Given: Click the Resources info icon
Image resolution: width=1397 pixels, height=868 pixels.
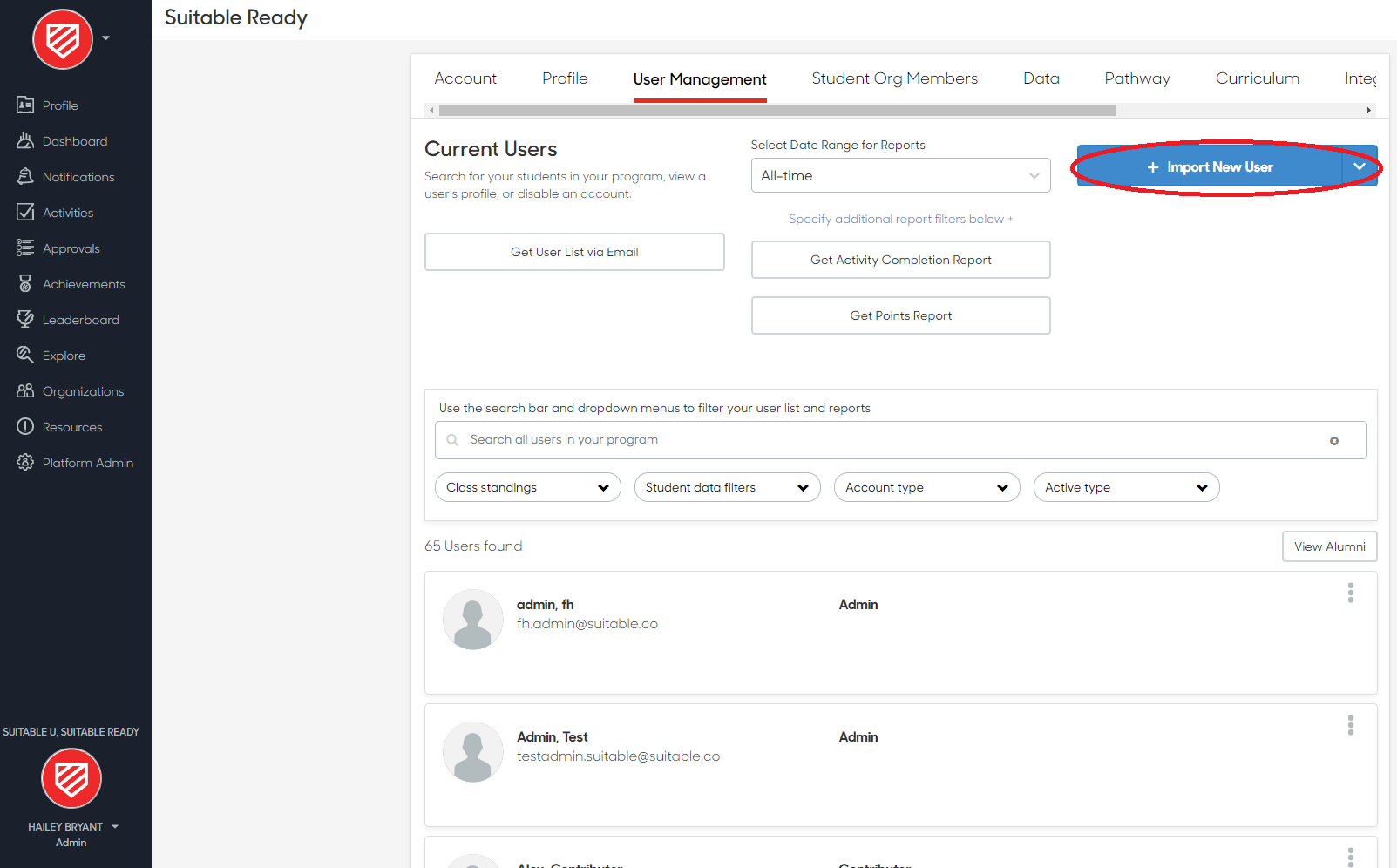Looking at the screenshot, I should click(25, 426).
